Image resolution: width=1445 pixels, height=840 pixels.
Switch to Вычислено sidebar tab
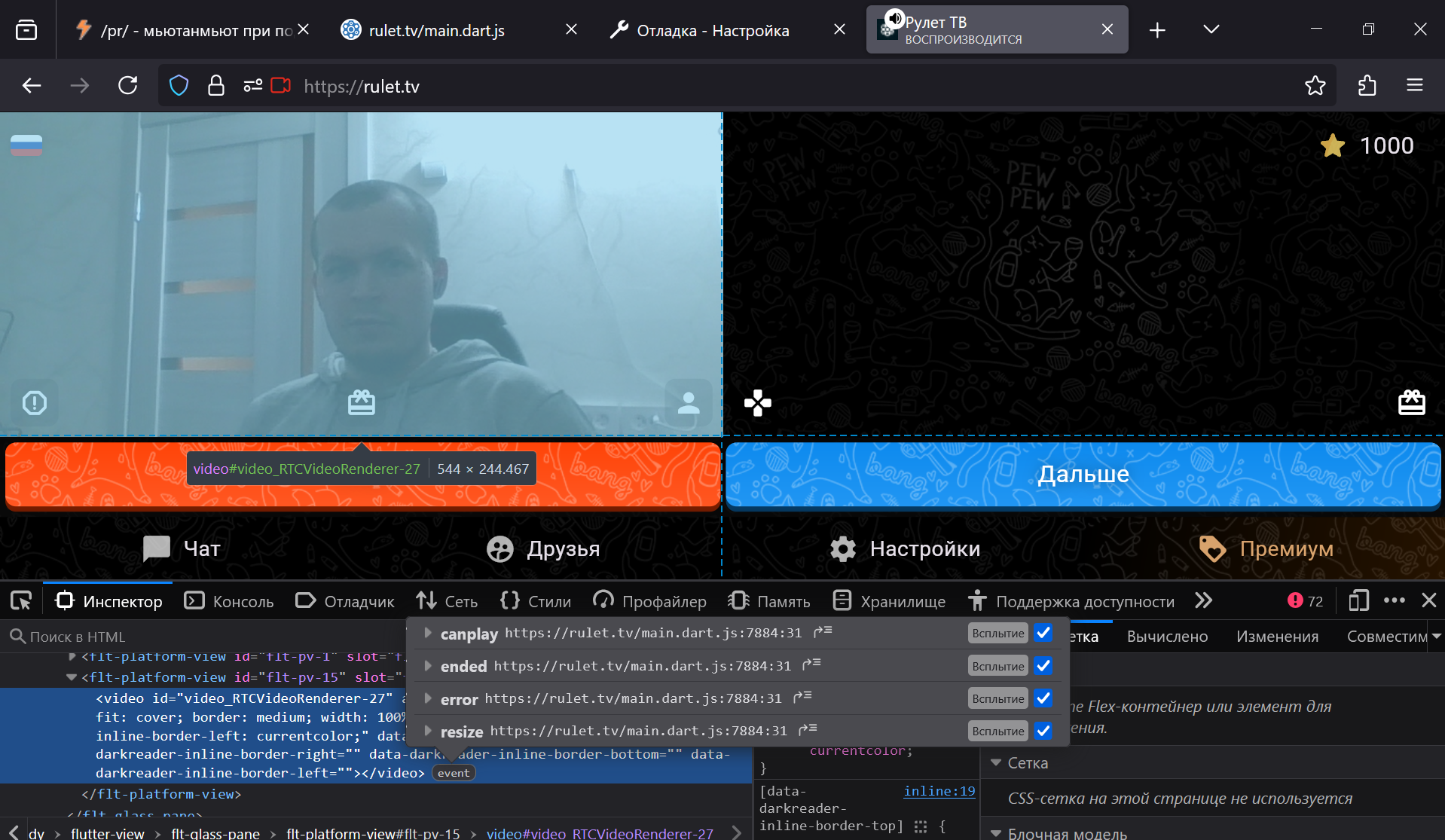coord(1167,637)
